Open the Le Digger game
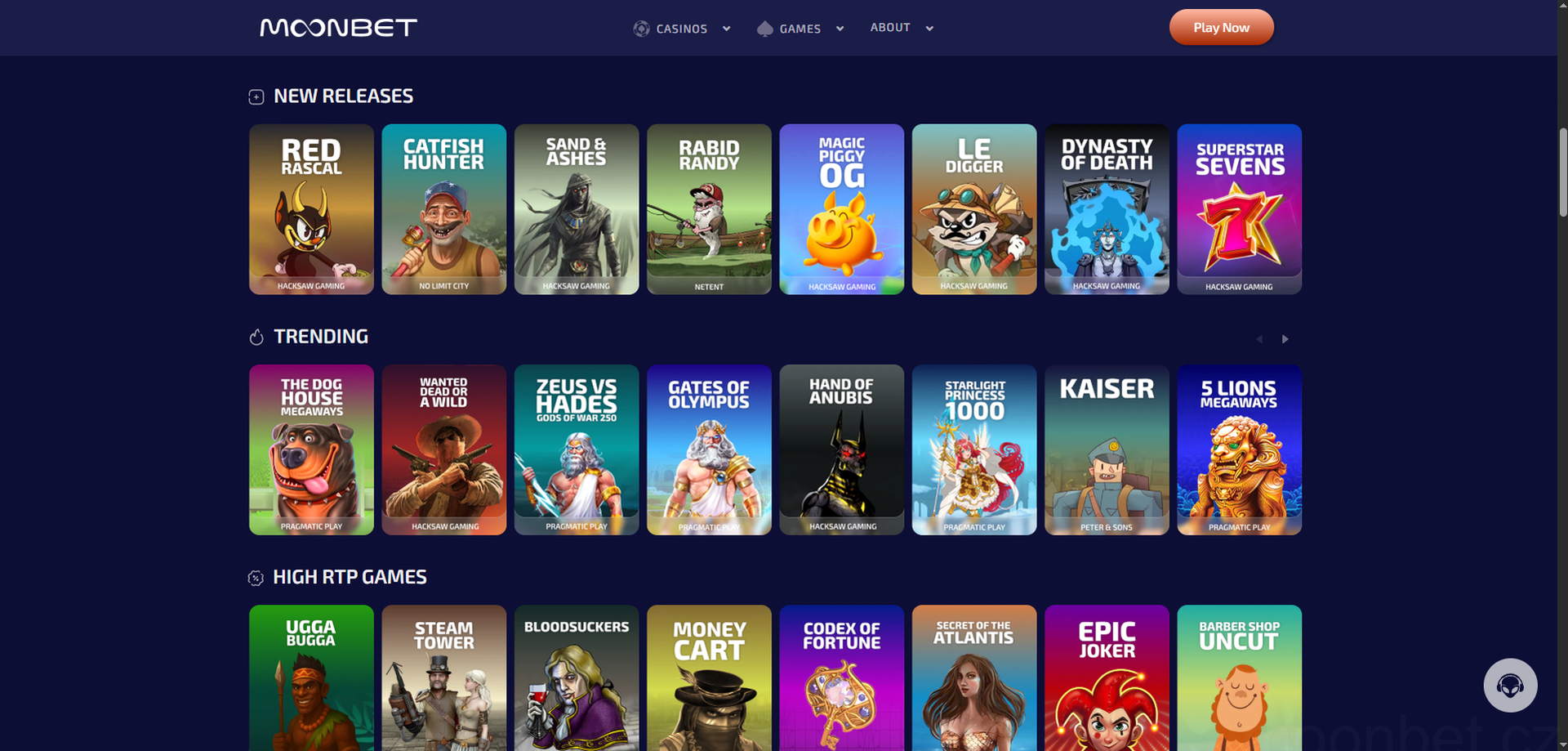Viewport: 1568px width, 751px height. coord(974,209)
